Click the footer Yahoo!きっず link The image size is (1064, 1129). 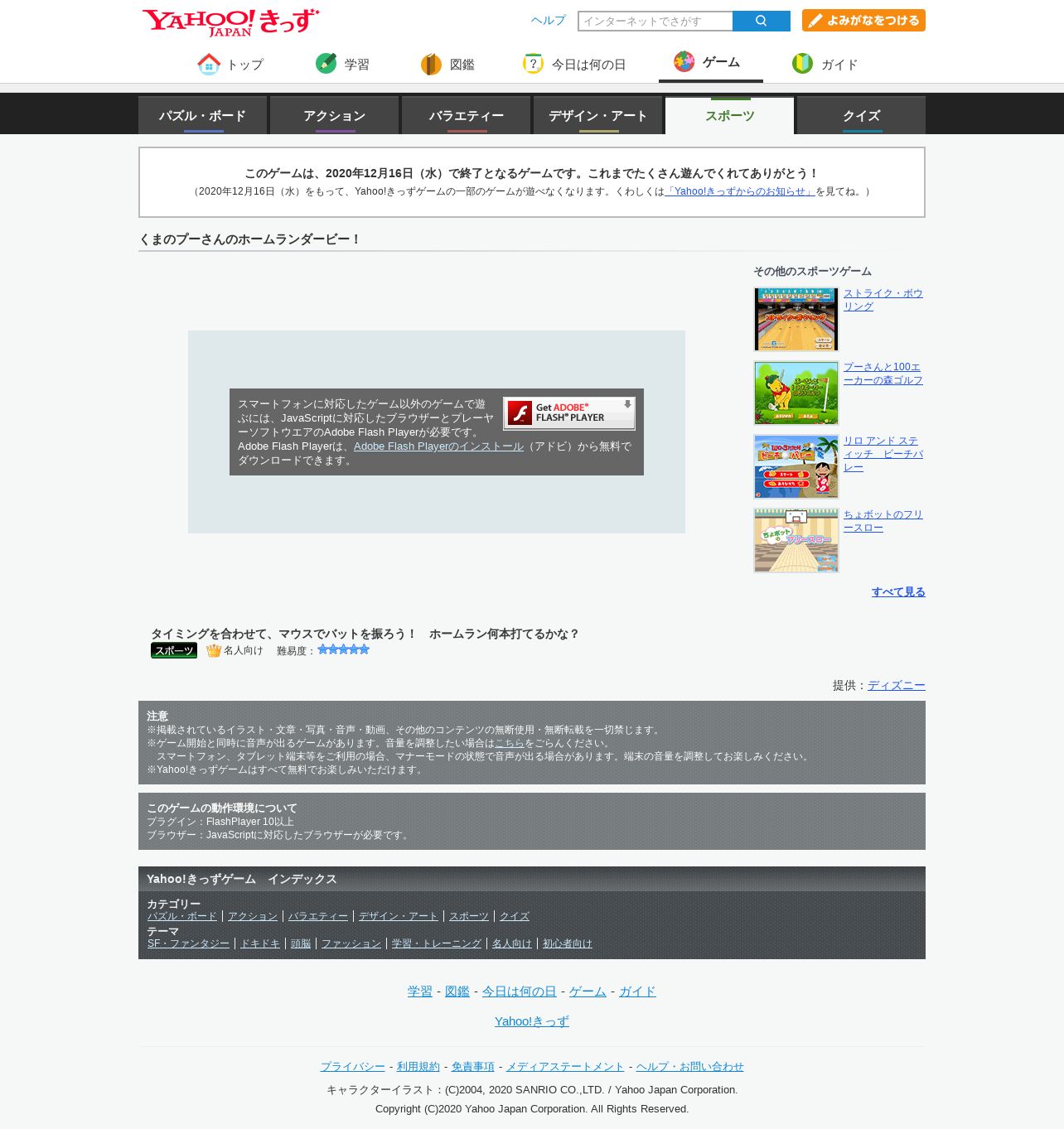tap(532, 1020)
